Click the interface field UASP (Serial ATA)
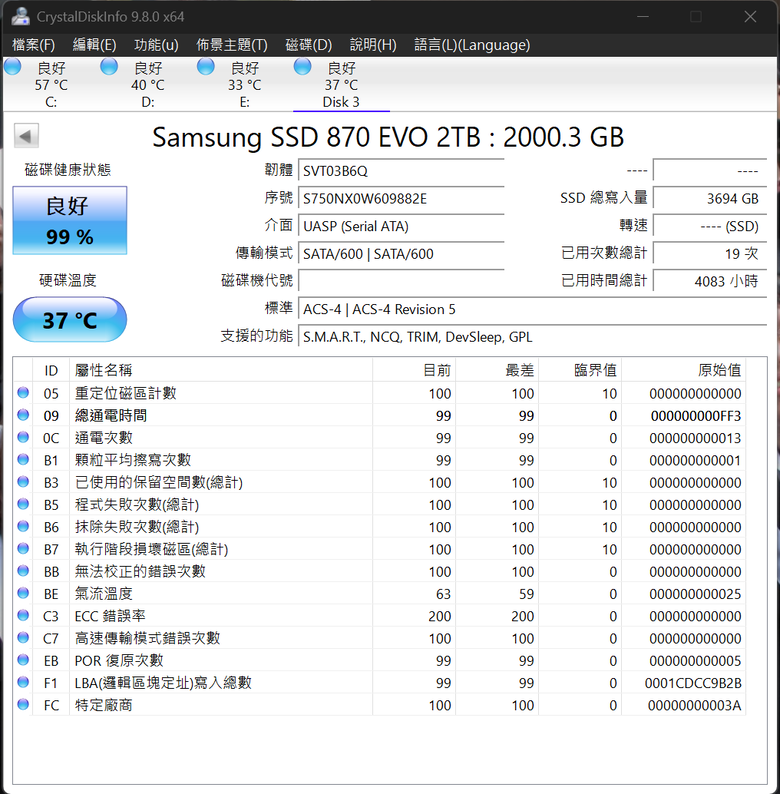Image resolution: width=780 pixels, height=794 pixels. tap(401, 226)
